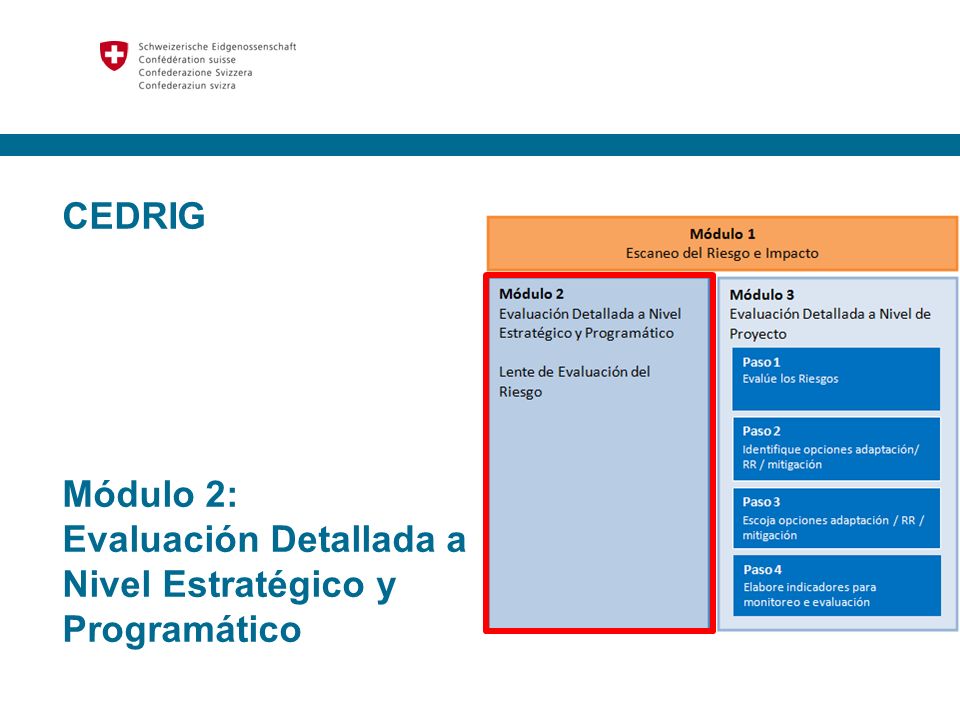960x720 pixels.
Task: Click the CEDRIG heading
Action: tap(134, 216)
